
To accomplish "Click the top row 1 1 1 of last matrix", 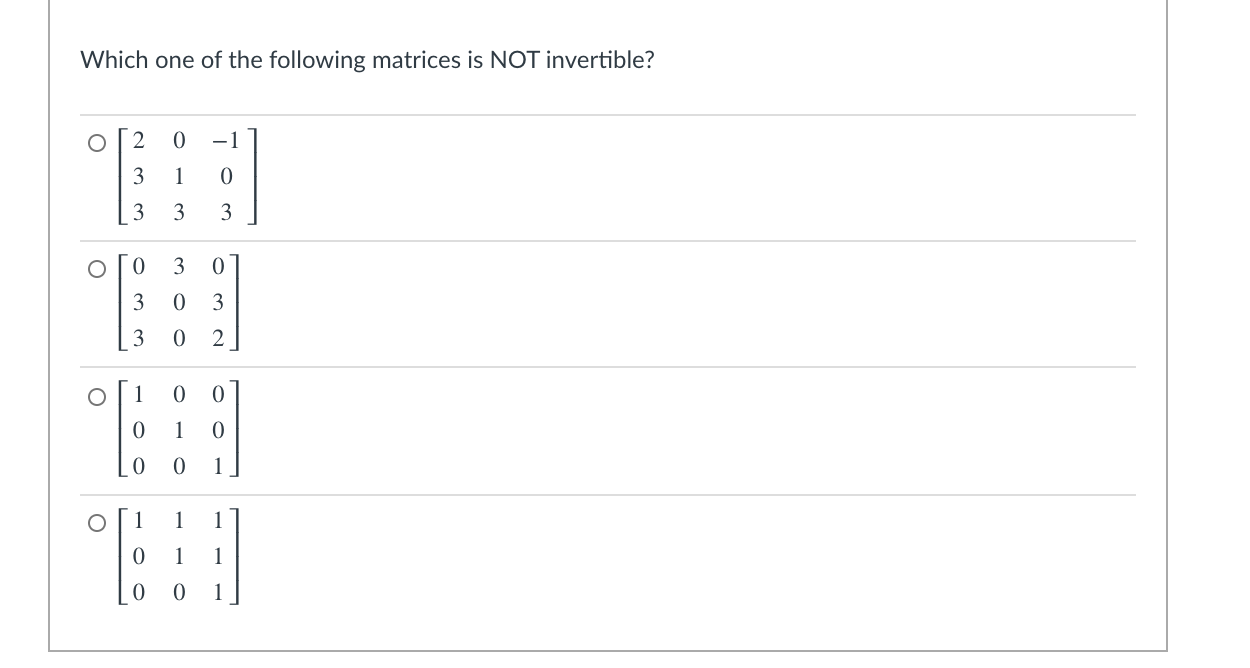I will click(180, 520).
